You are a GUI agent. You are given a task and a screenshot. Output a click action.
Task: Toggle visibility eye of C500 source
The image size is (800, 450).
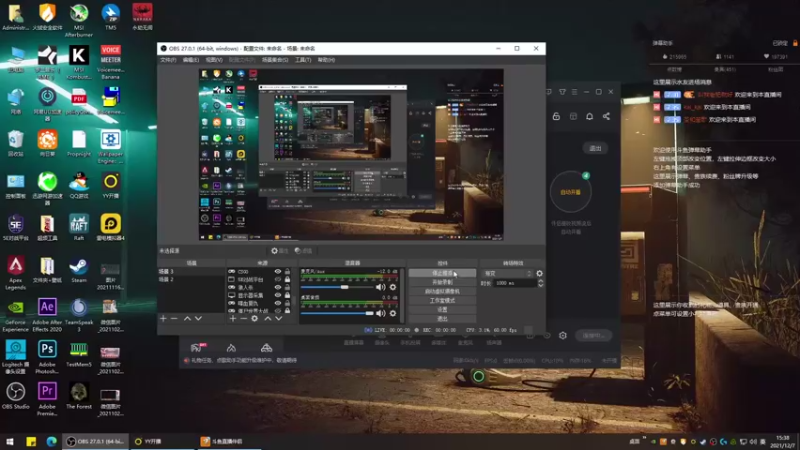point(278,272)
